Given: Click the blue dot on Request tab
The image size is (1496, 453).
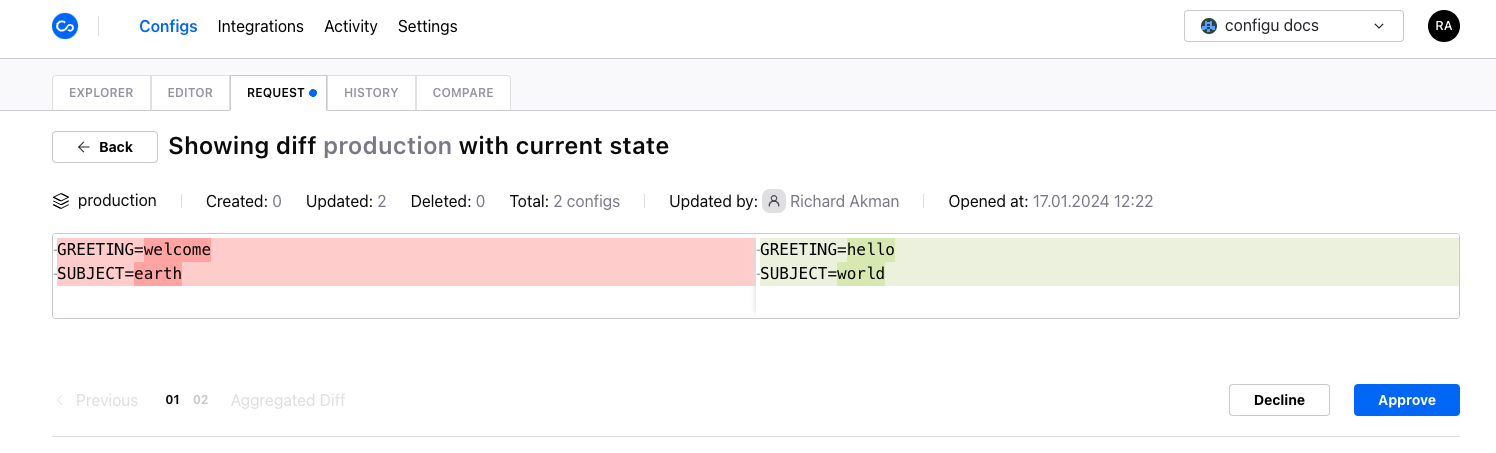Looking at the screenshot, I should [313, 93].
